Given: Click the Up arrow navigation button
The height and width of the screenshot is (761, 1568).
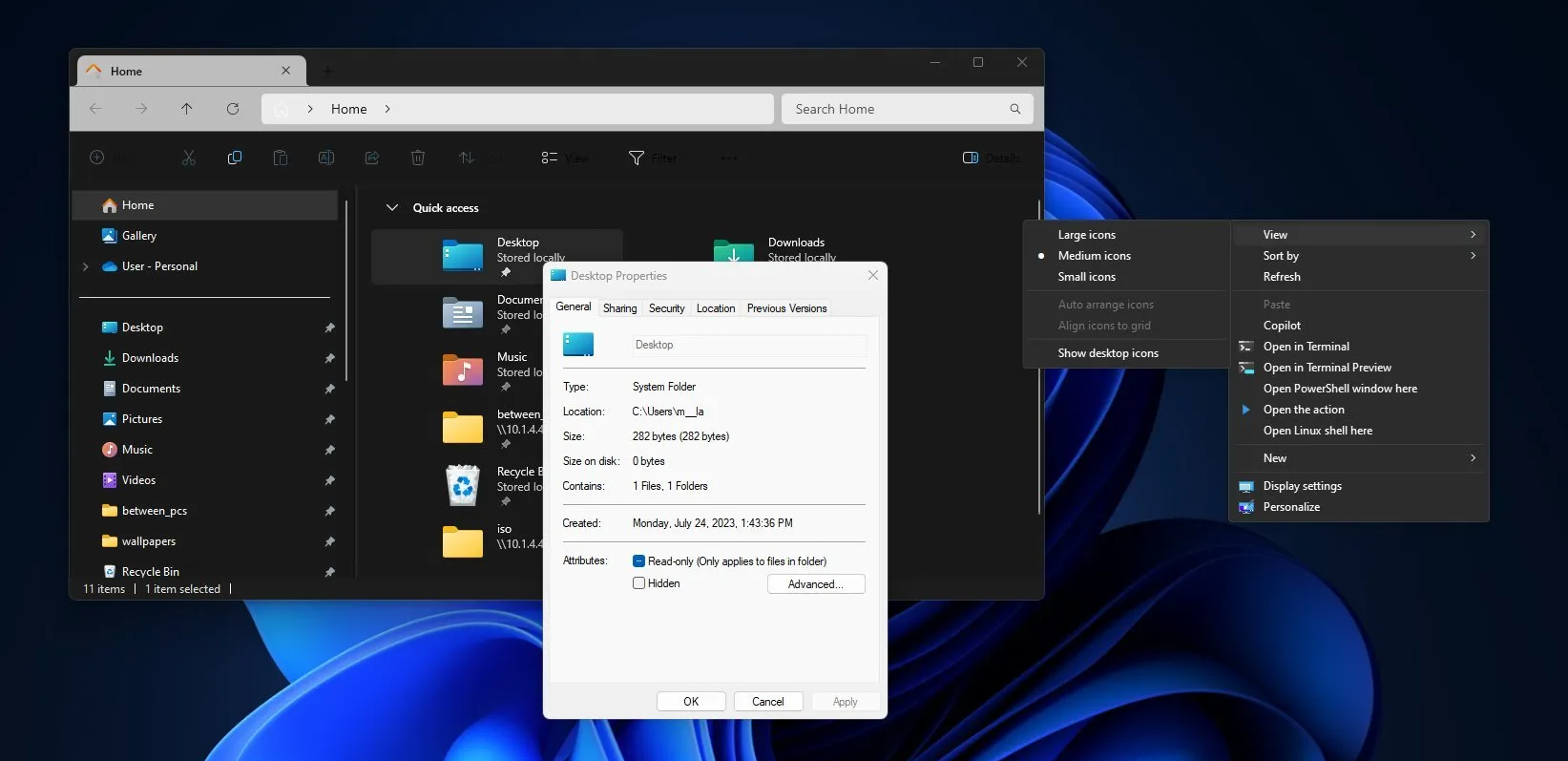Looking at the screenshot, I should coord(187,109).
